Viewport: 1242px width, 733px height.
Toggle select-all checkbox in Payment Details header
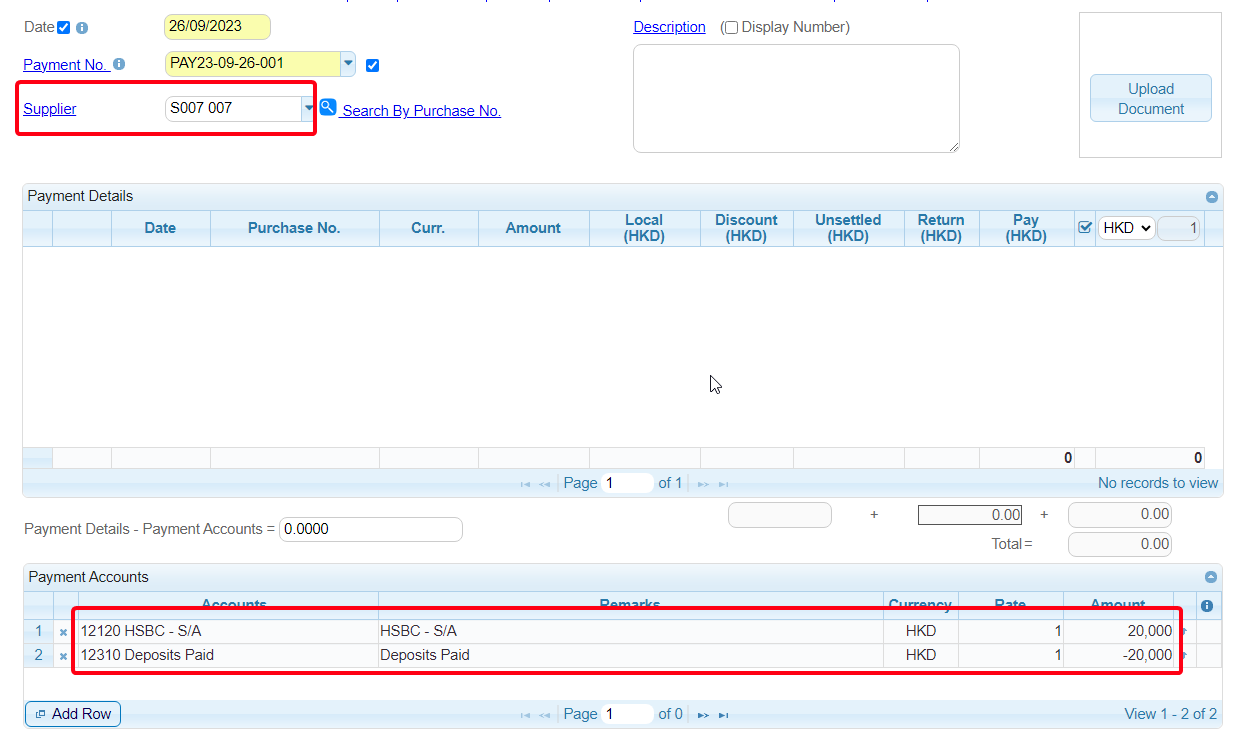tap(1085, 228)
